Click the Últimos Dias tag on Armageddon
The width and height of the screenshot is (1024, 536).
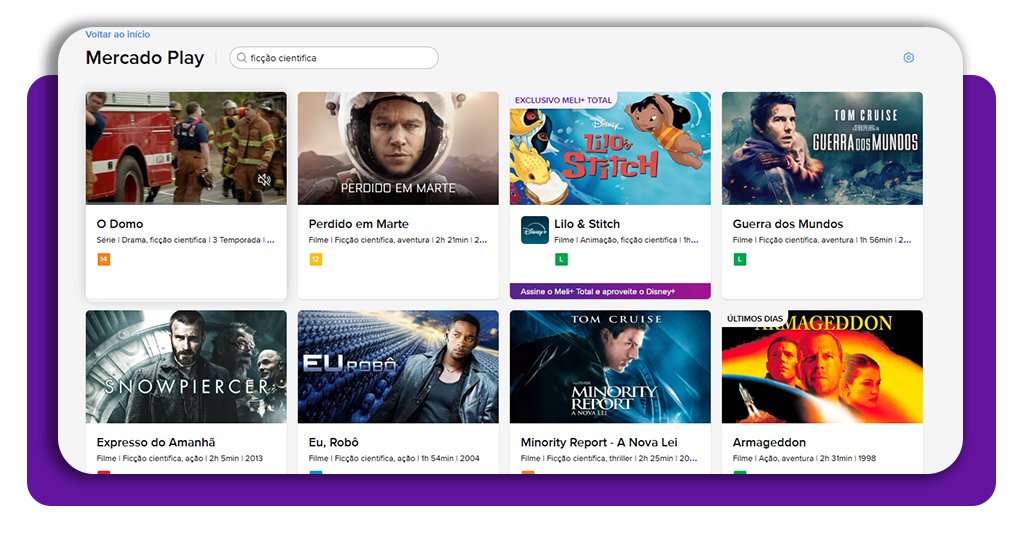[x=754, y=318]
